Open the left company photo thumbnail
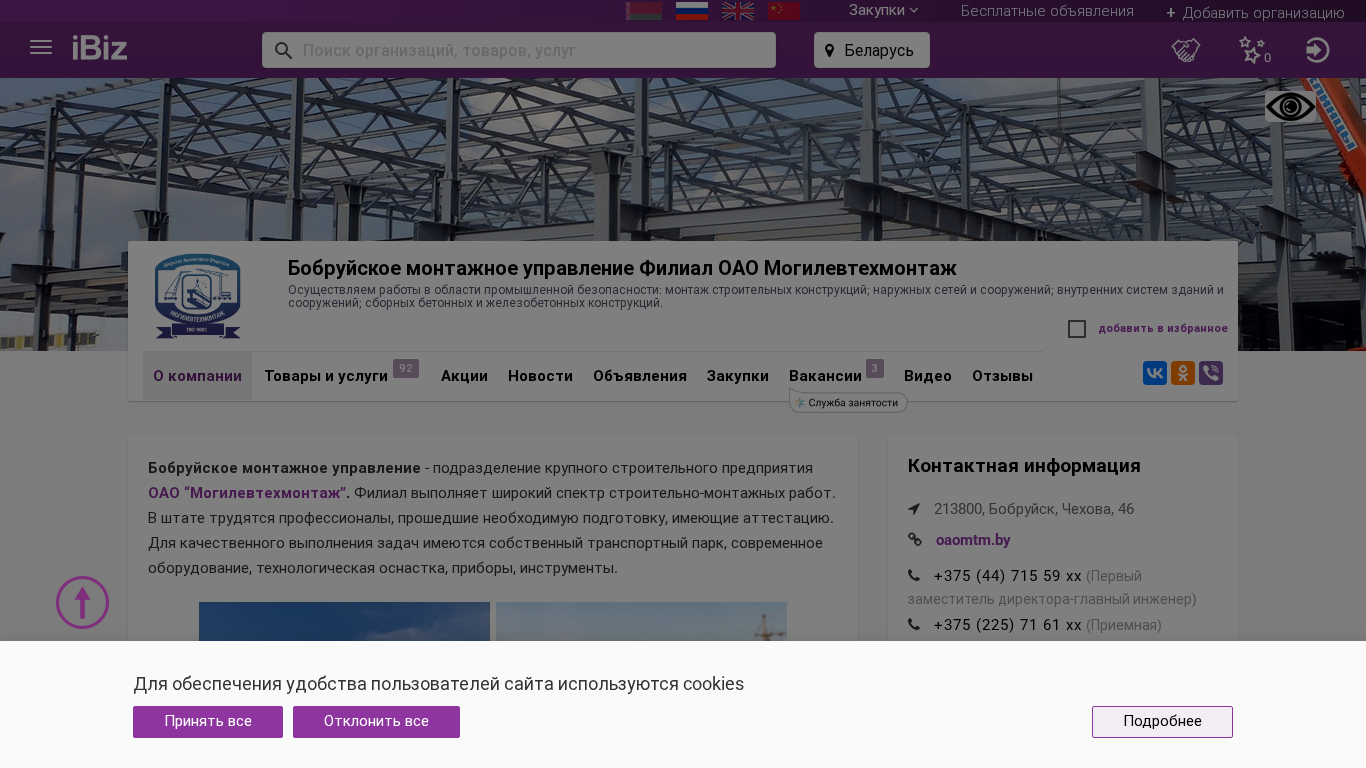Image resolution: width=1366 pixels, height=768 pixels. point(344,621)
